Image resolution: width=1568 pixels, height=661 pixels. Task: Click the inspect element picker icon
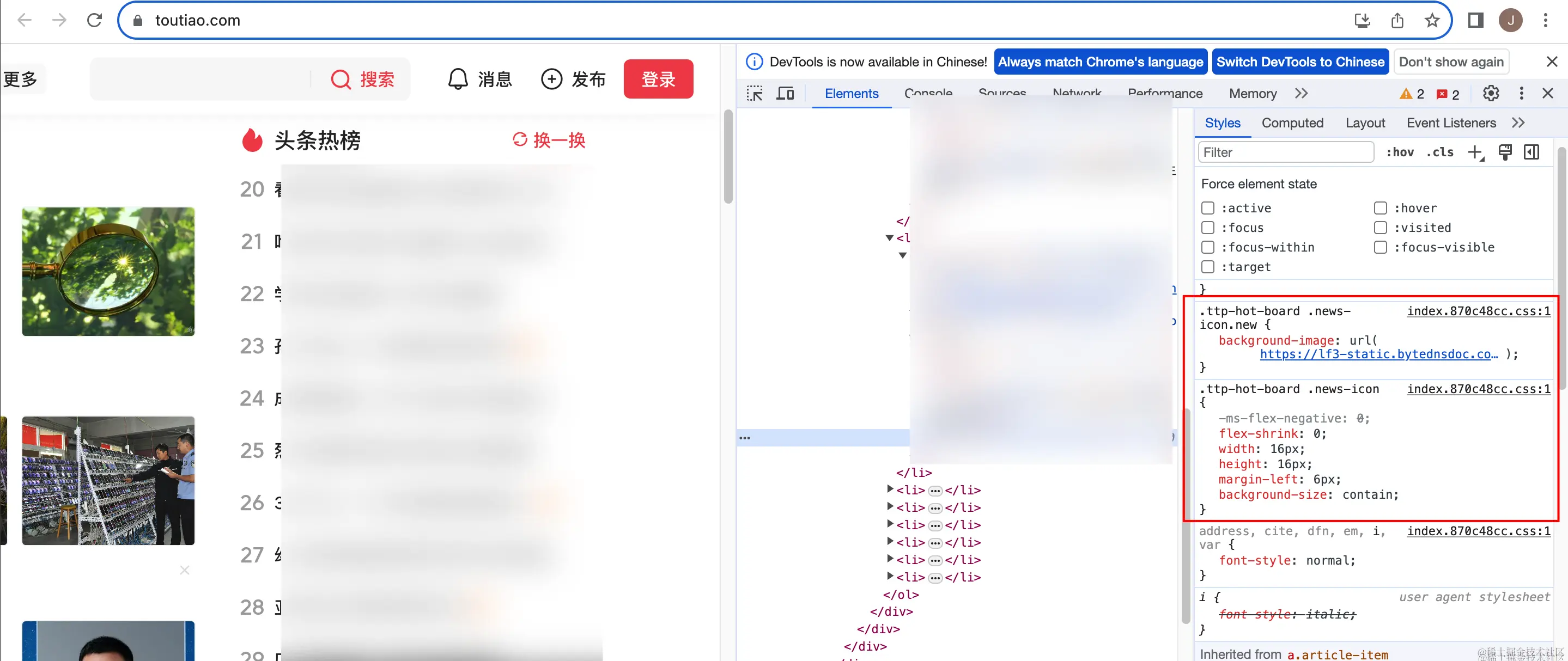(x=755, y=94)
